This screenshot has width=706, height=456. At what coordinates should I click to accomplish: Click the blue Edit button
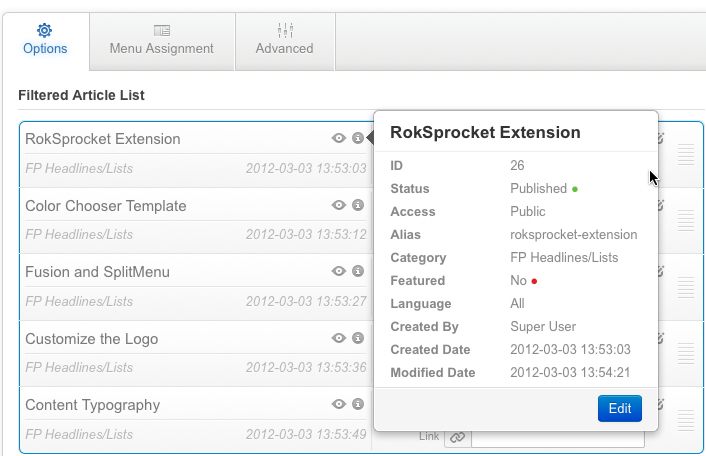620,408
